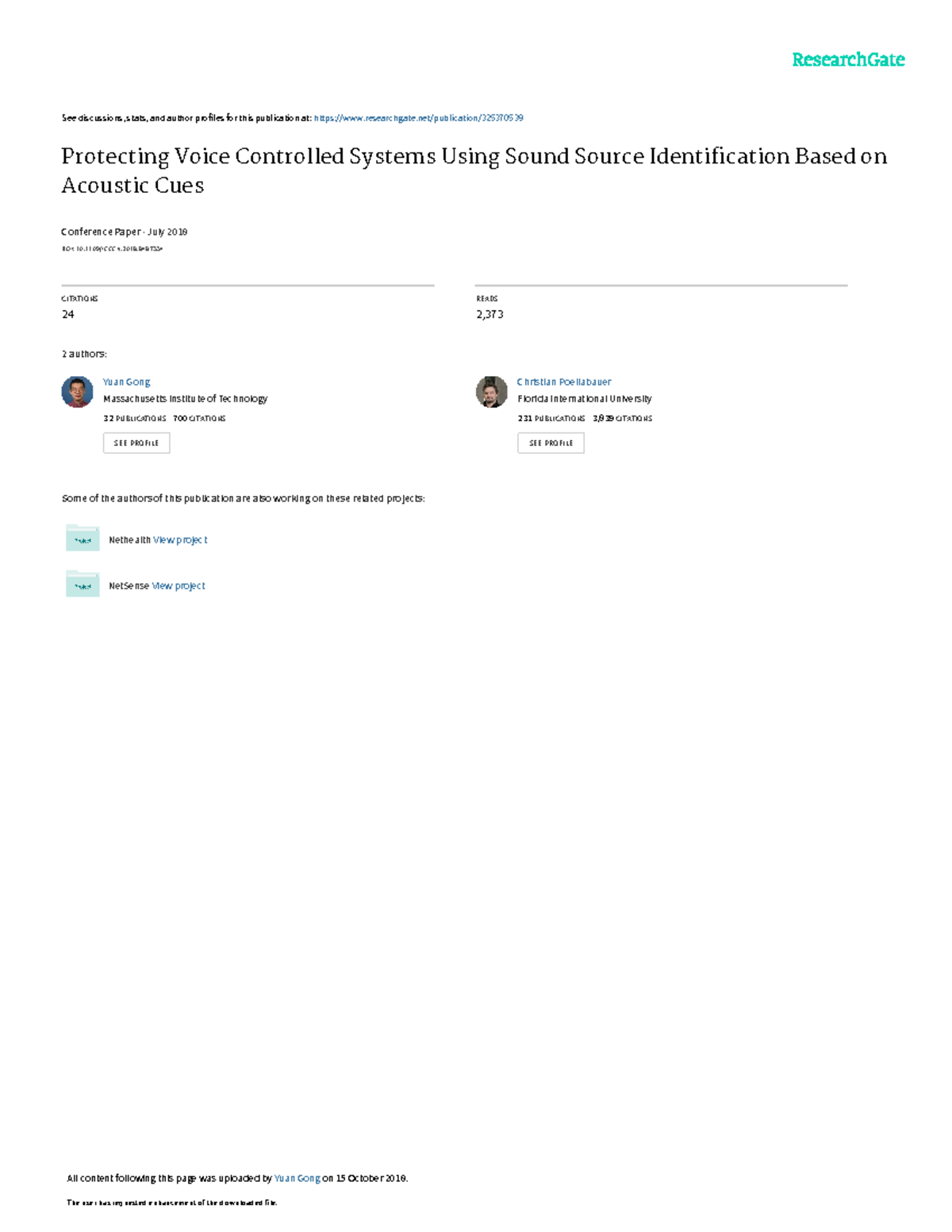952x1232 pixels.
Task: Click the NetSense project folder icon
Action: click(83, 585)
